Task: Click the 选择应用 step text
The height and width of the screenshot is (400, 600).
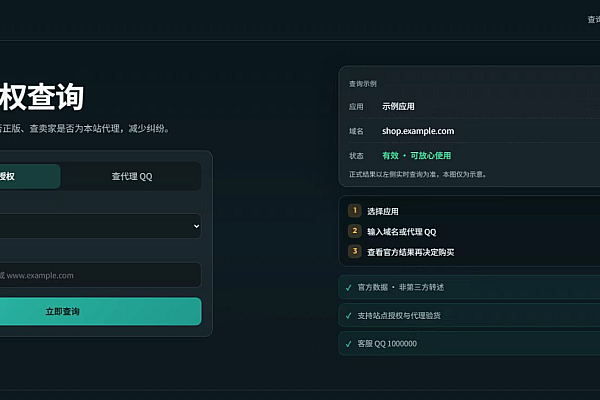Action: click(x=383, y=211)
